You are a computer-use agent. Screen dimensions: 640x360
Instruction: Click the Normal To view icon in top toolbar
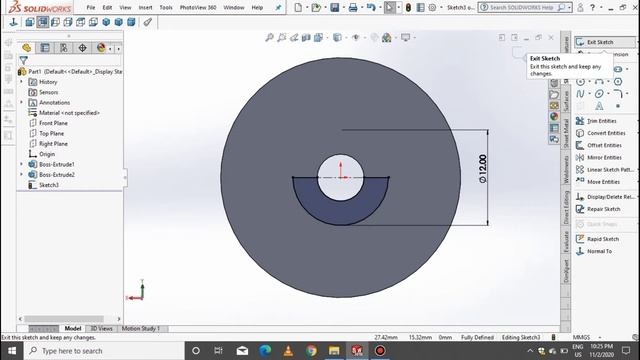click(13, 22)
